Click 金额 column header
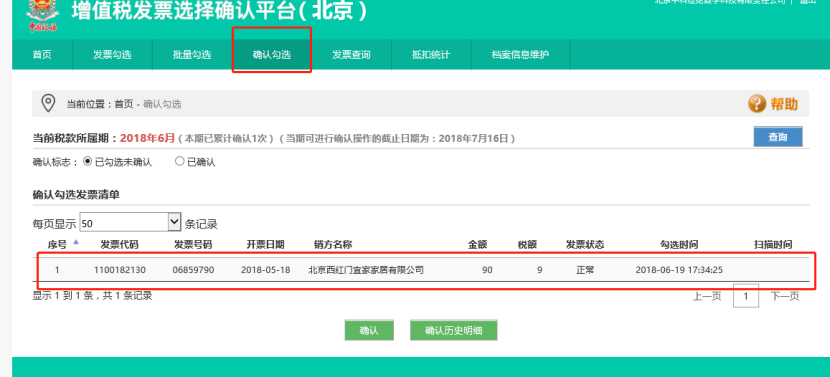Screen dimensions: 830x377 (477, 245)
